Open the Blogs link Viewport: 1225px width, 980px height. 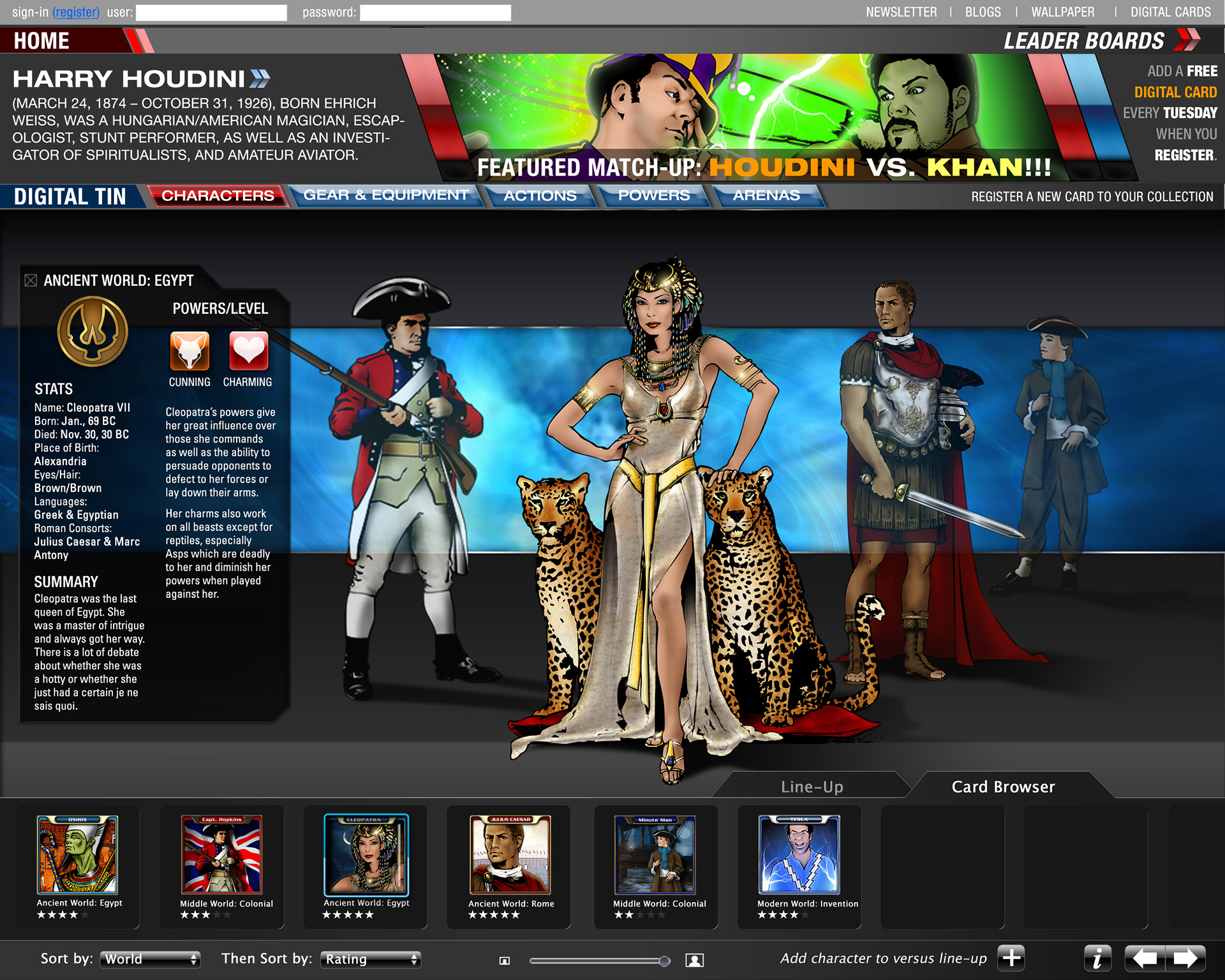[983, 12]
